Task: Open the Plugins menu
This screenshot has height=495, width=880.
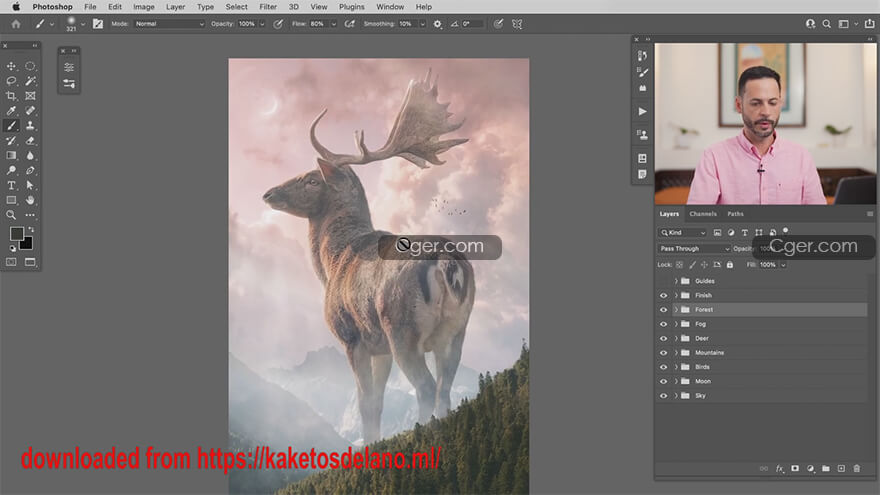Action: pyautogui.click(x=351, y=7)
